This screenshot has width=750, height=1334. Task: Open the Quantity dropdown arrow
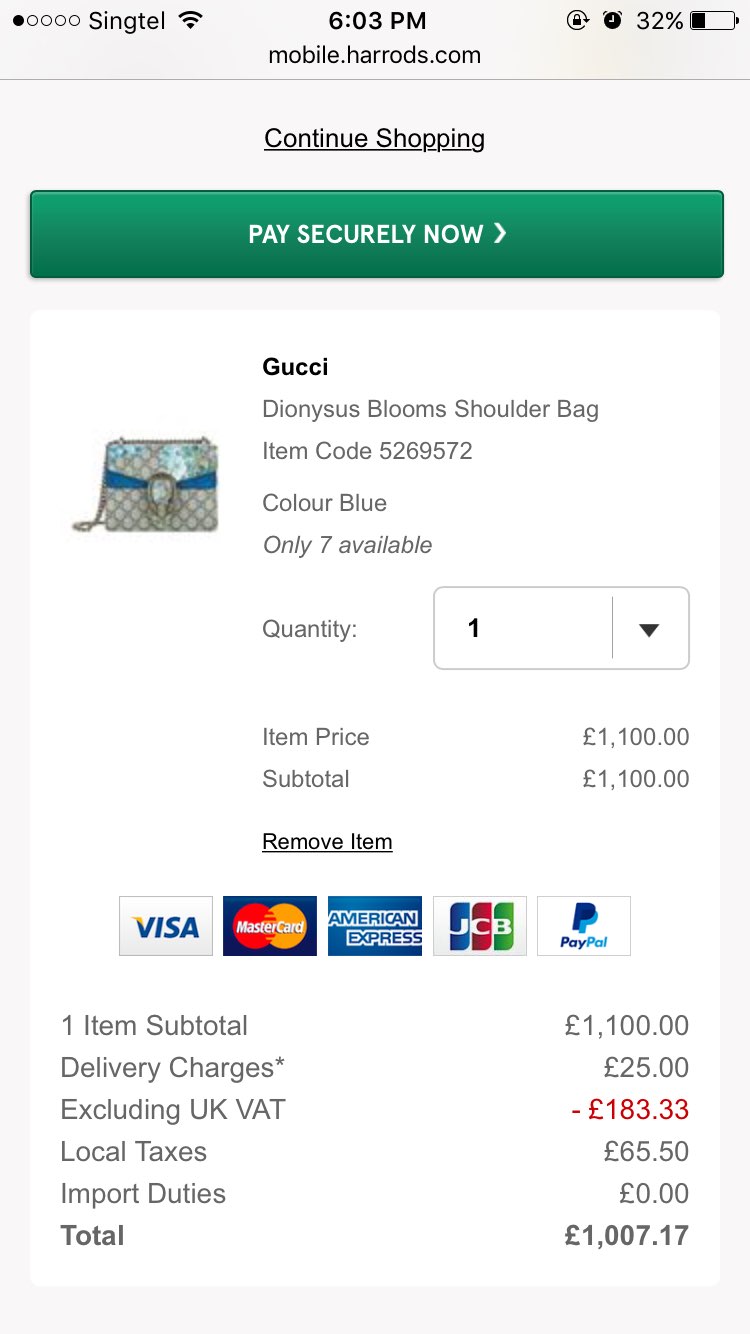tap(650, 629)
